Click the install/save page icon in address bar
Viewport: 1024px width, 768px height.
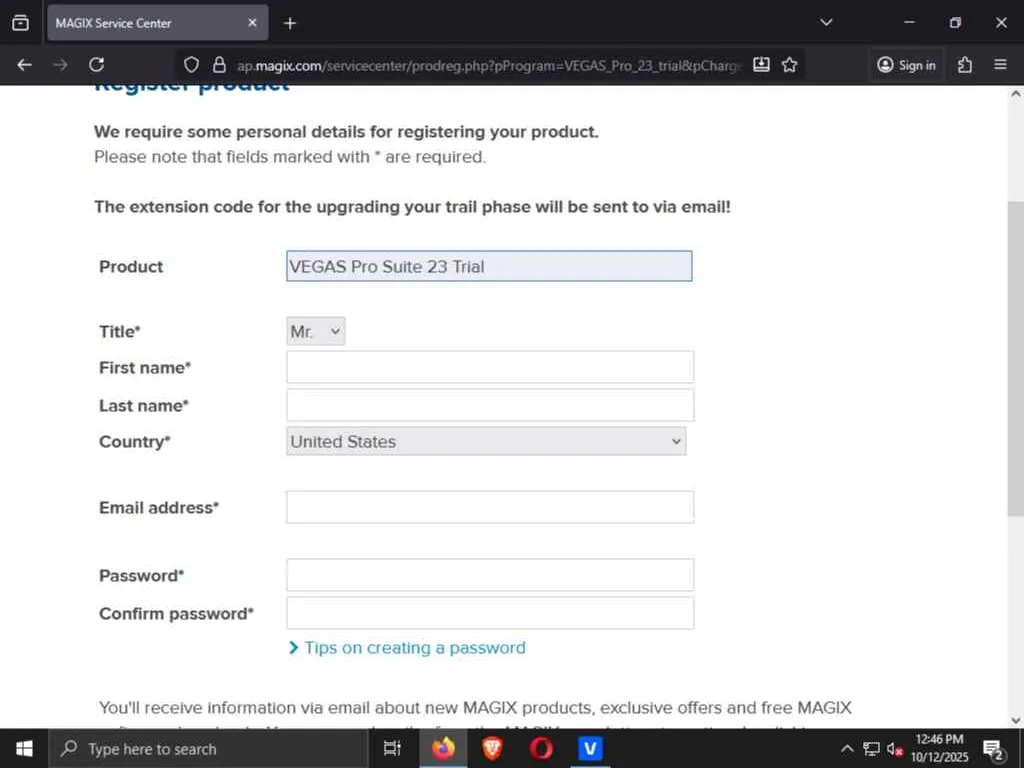tap(761, 65)
